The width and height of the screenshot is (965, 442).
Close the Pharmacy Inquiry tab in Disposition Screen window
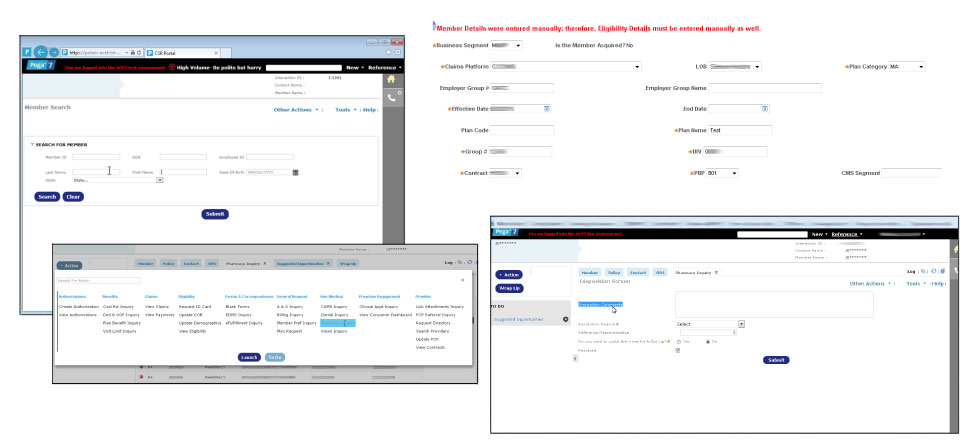click(x=716, y=272)
